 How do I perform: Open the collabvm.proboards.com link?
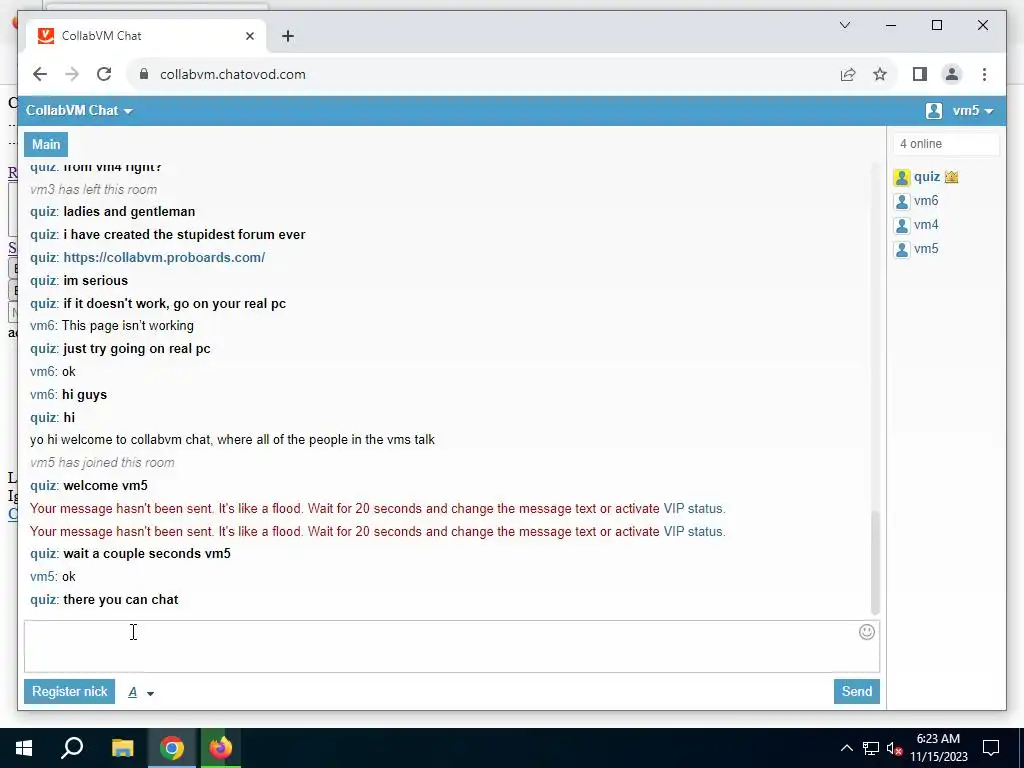[x=164, y=257]
